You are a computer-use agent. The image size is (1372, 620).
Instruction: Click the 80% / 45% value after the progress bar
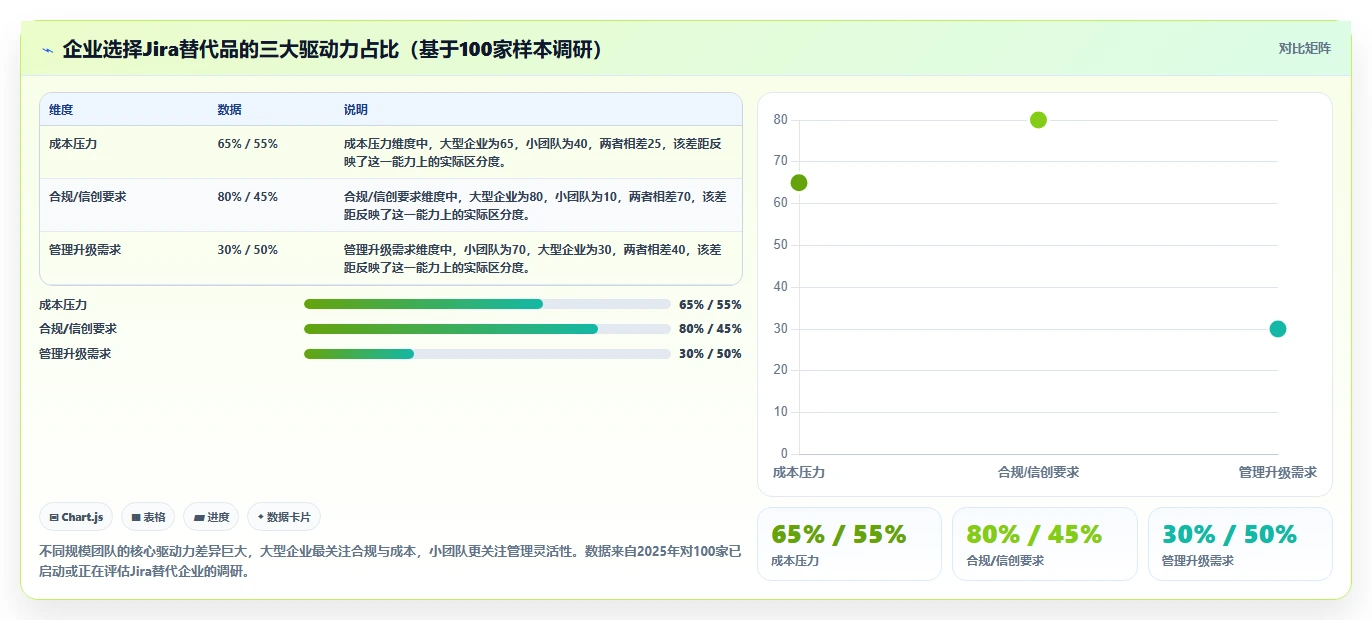pyautogui.click(x=710, y=329)
